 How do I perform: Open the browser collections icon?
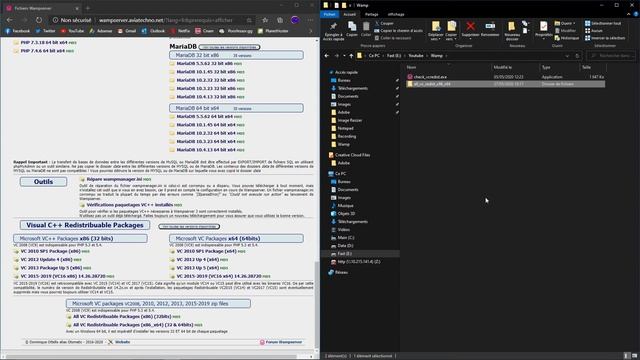pyautogui.click(x=280, y=20)
